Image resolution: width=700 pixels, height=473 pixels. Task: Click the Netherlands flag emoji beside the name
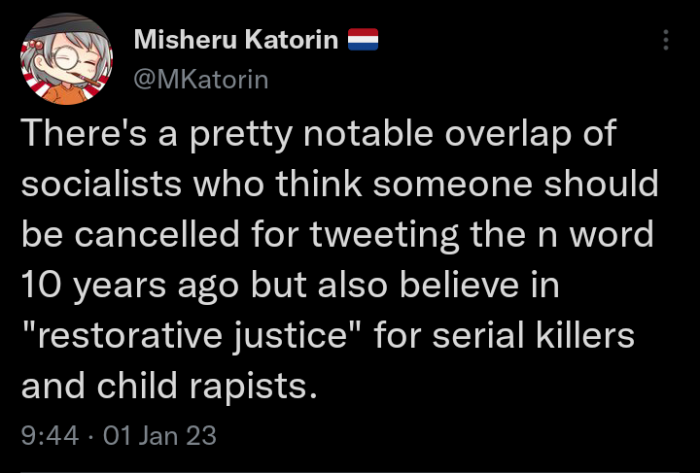click(361, 42)
